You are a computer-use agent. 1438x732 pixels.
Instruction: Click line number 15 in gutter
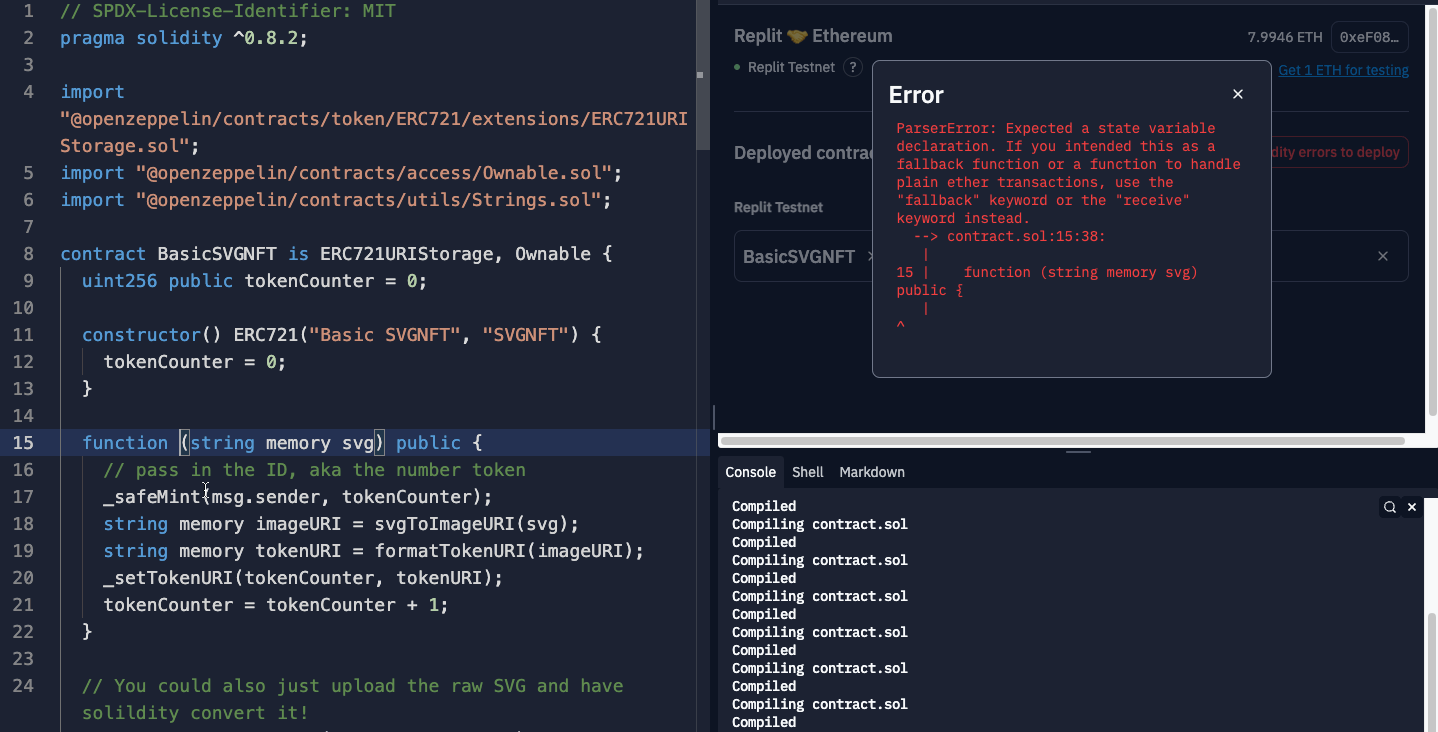[x=23, y=443]
